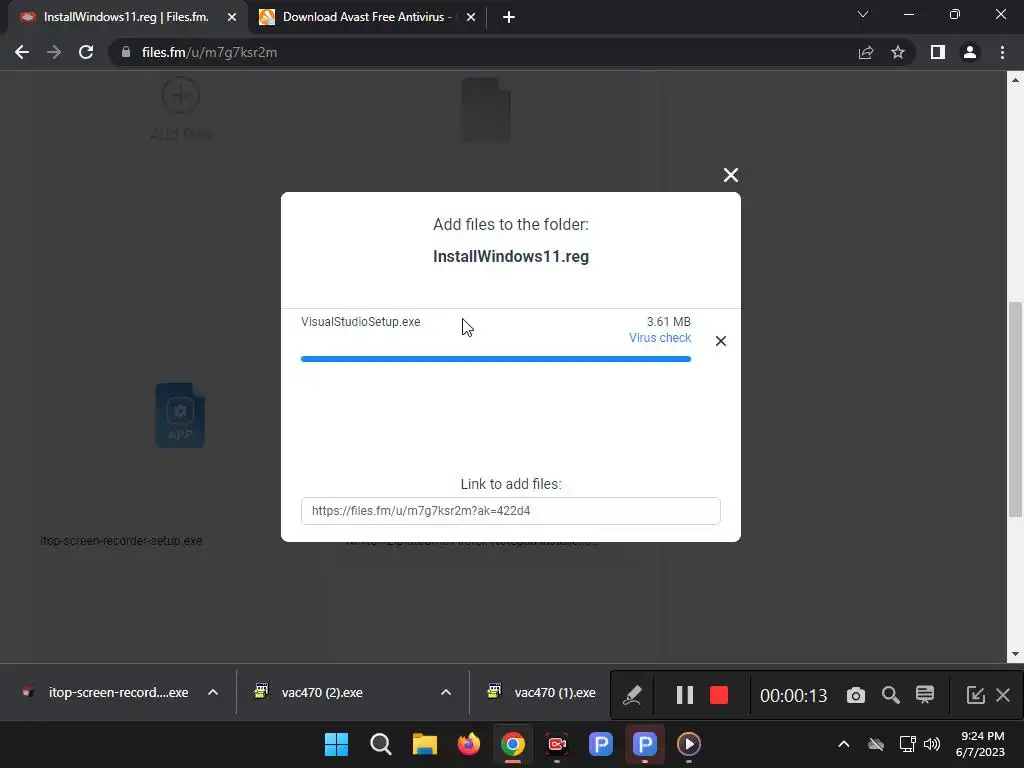Pause the screen recording

684,695
